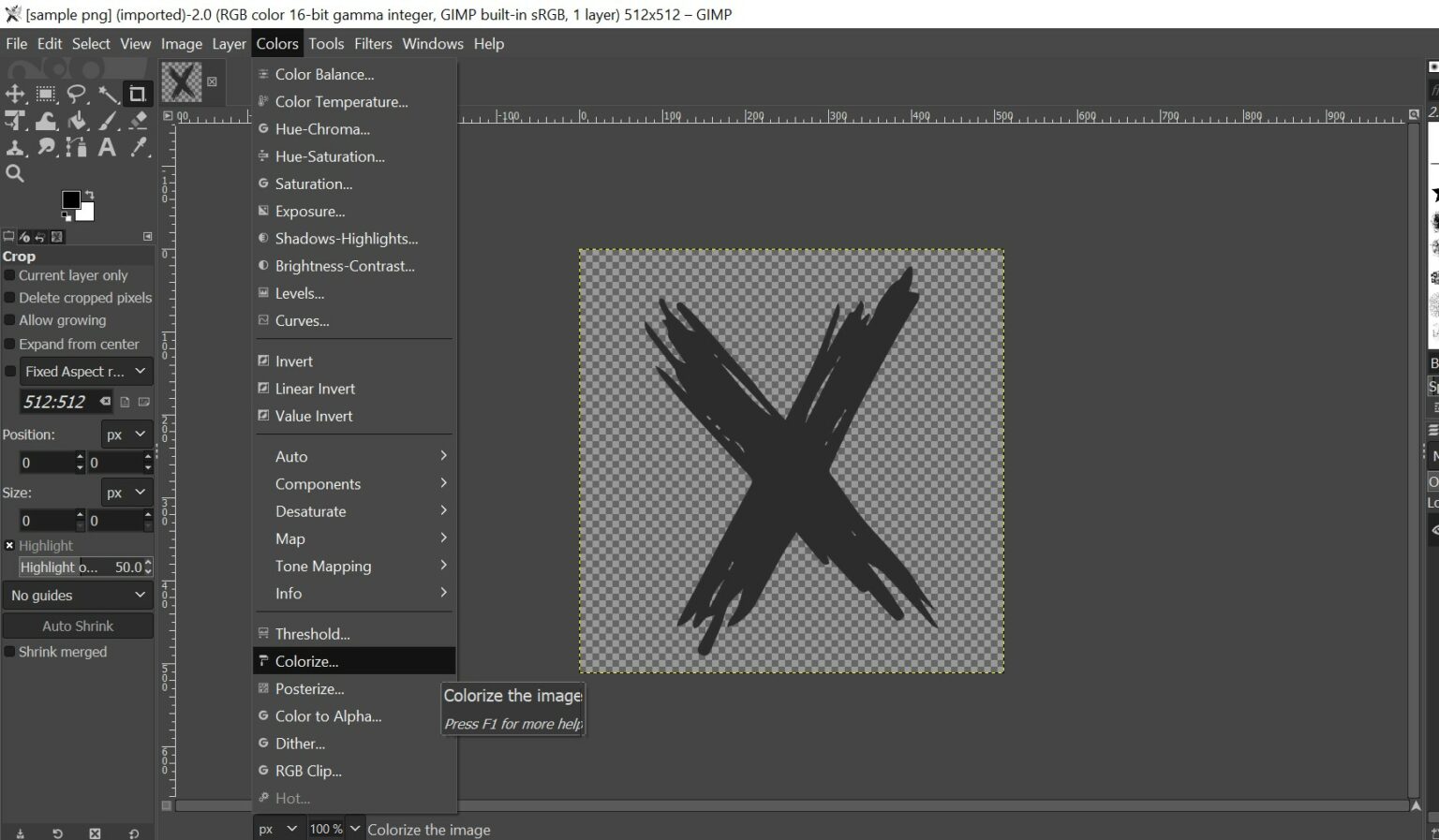Image resolution: width=1439 pixels, height=840 pixels.
Task: Select the Fuzzy Select magic wand
Action: (109, 94)
